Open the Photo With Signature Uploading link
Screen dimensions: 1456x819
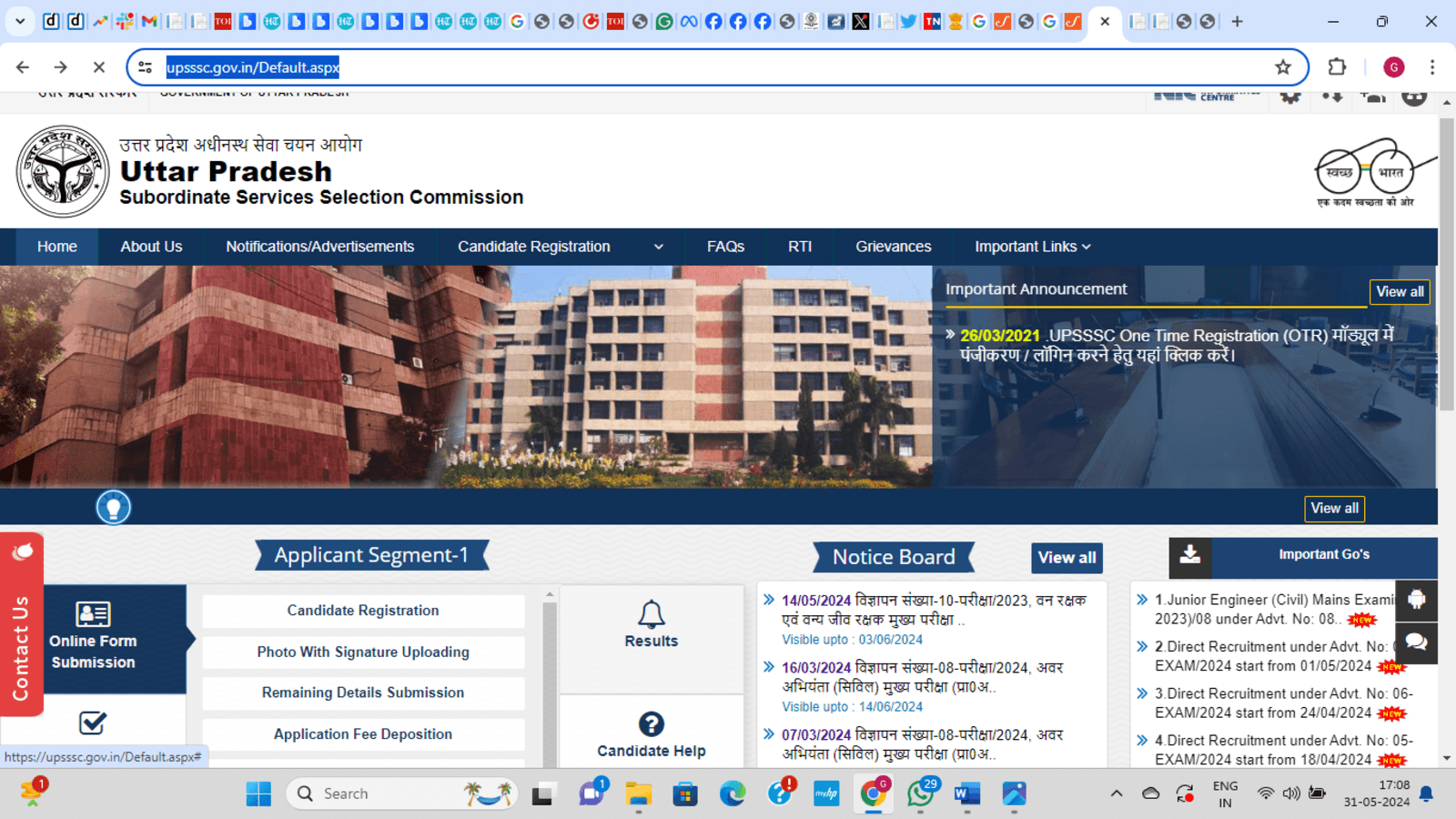click(x=363, y=652)
